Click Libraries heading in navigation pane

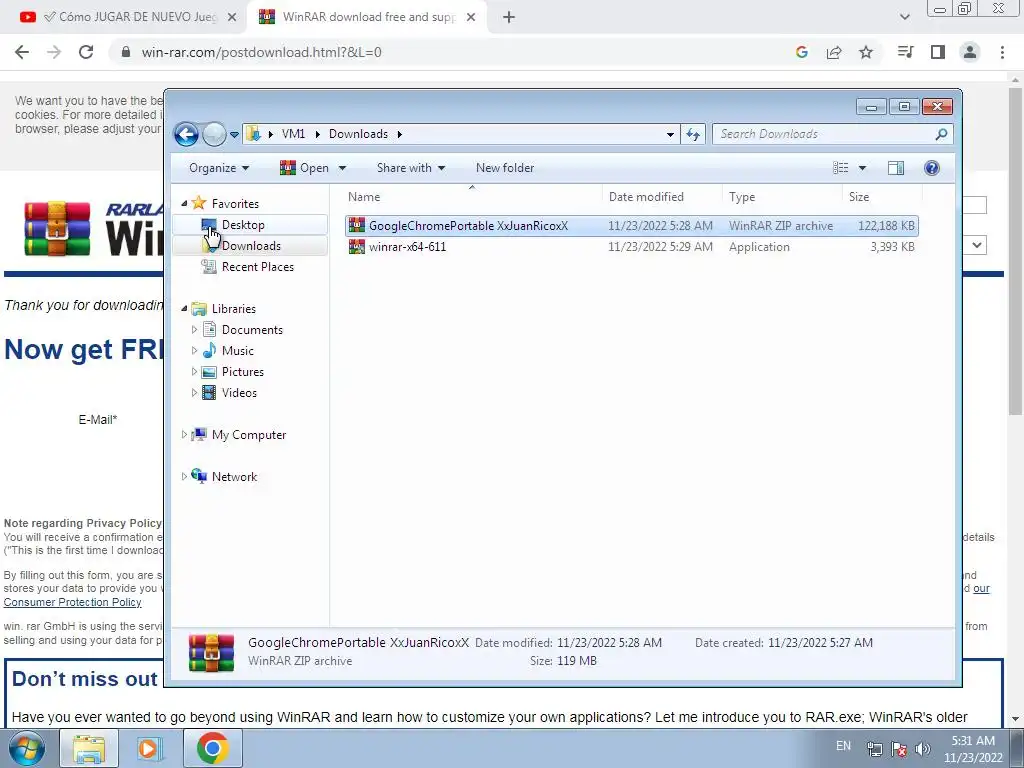click(233, 308)
